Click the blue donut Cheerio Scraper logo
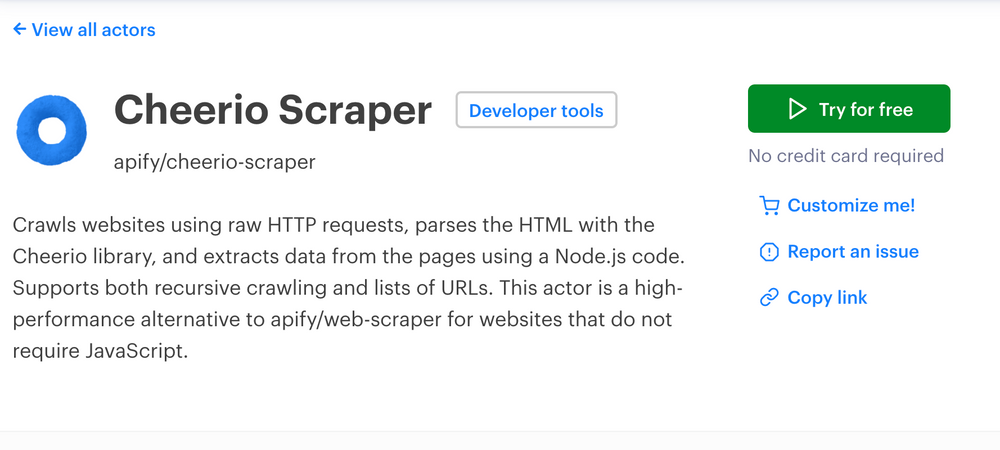Screen dimensions: 1000x450 [51, 130]
